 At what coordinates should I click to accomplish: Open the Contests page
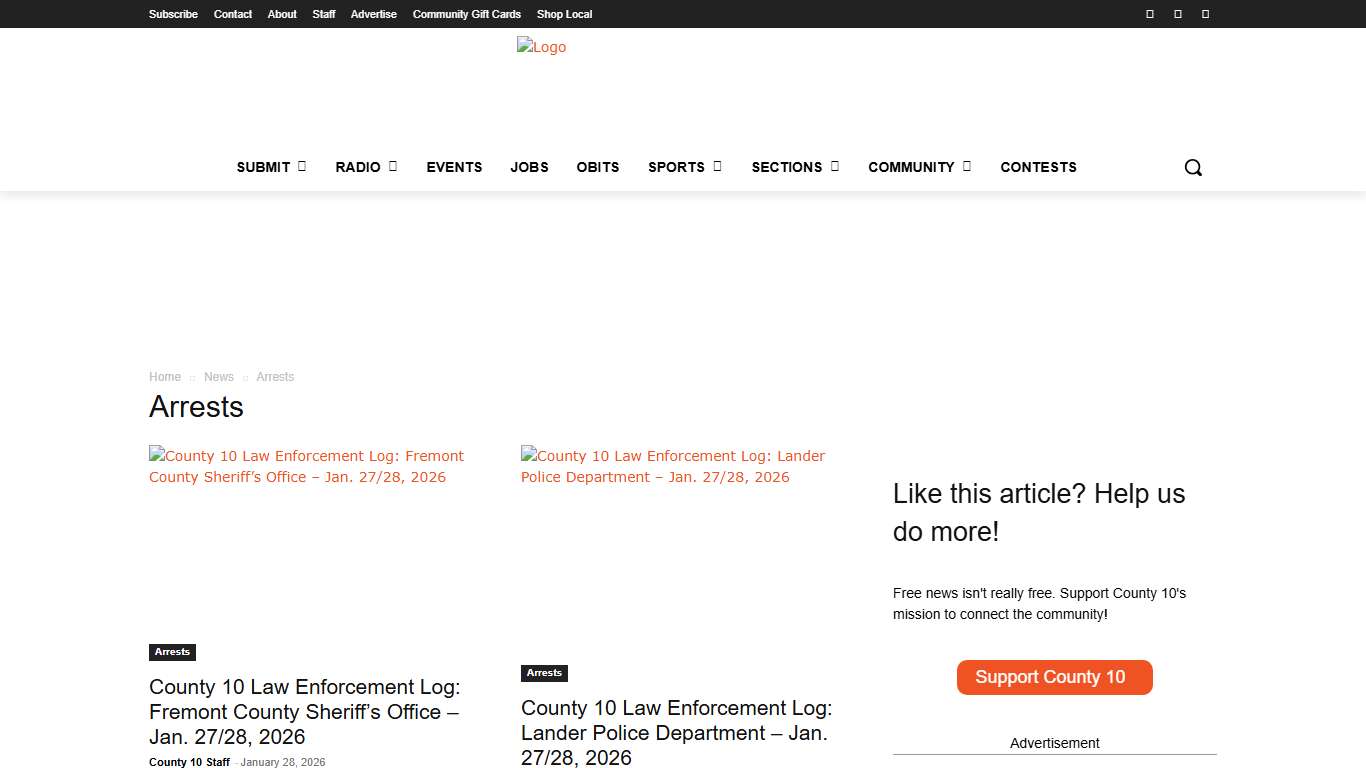pos(1038,167)
